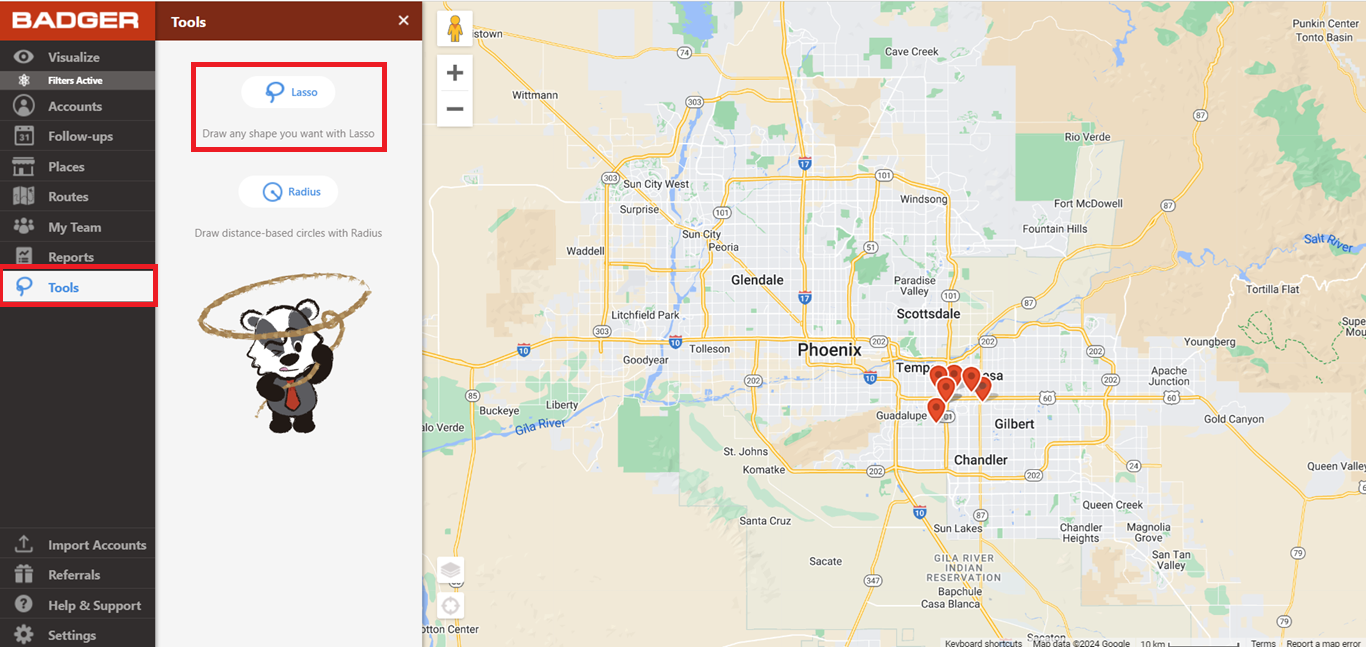This screenshot has height=647, width=1366.
Task: Click the Fountain Hills map label
Action: click(1055, 229)
